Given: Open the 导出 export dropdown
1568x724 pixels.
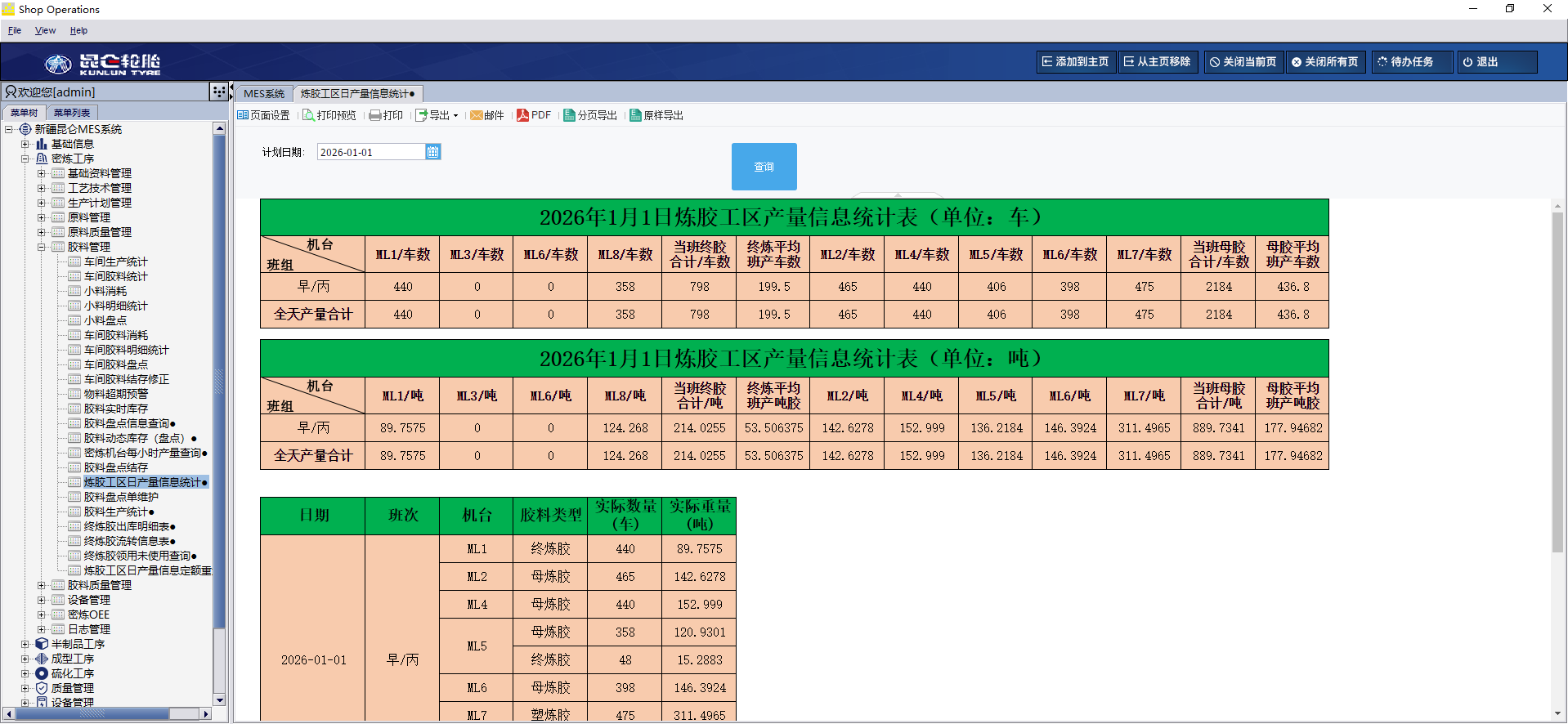Looking at the screenshot, I should [437, 115].
